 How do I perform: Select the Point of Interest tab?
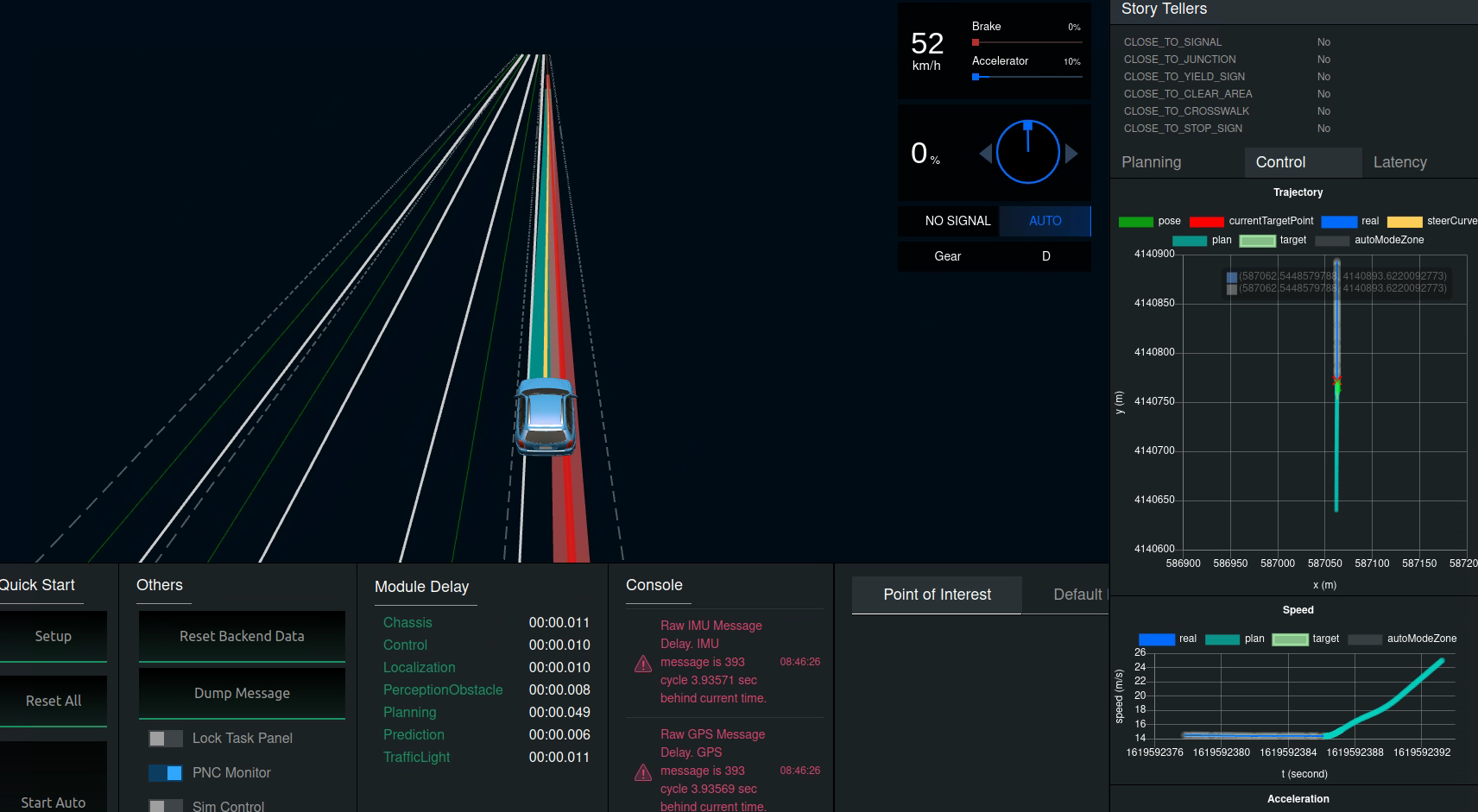tap(937, 595)
